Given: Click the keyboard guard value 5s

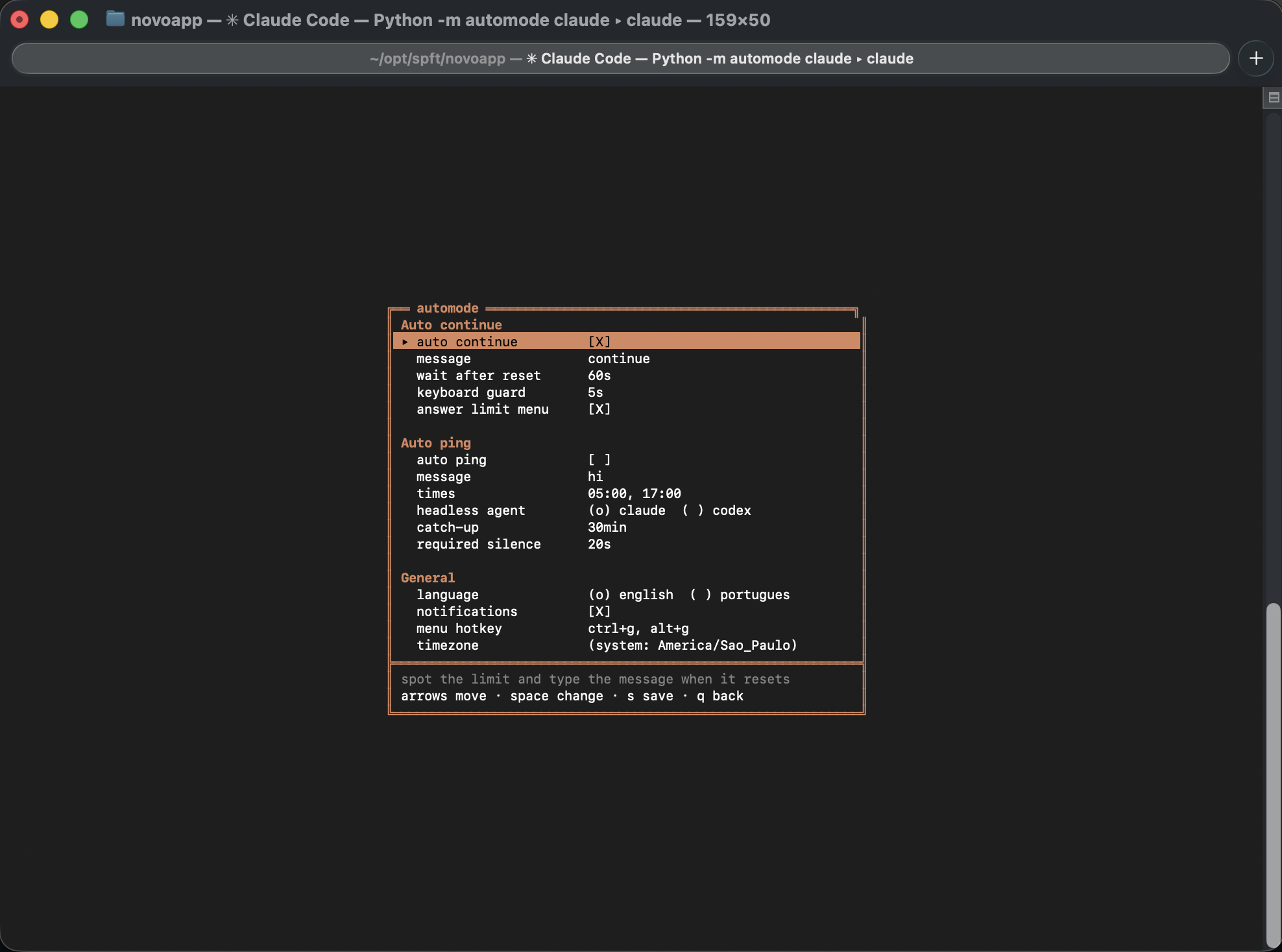Looking at the screenshot, I should tap(596, 392).
